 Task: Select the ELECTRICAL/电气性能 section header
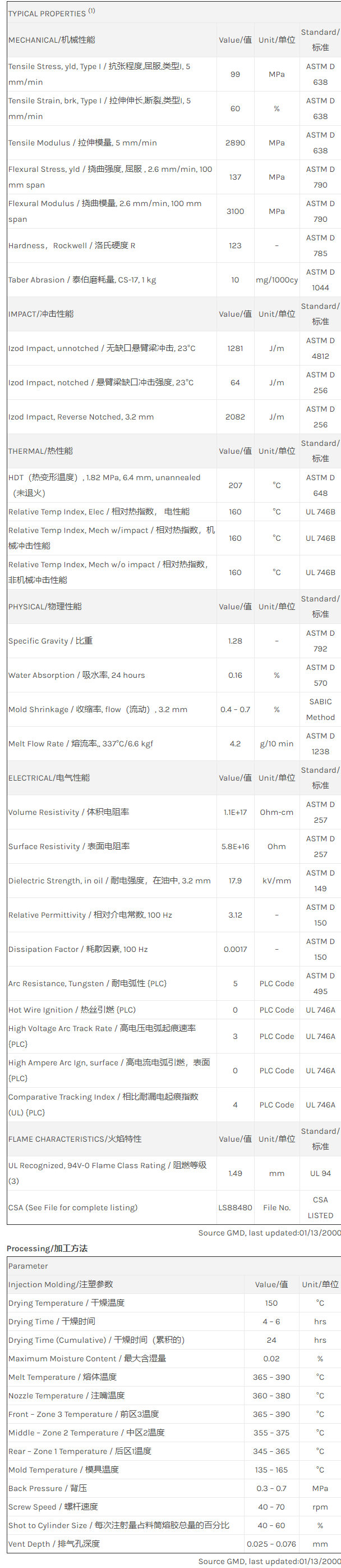tap(49, 778)
